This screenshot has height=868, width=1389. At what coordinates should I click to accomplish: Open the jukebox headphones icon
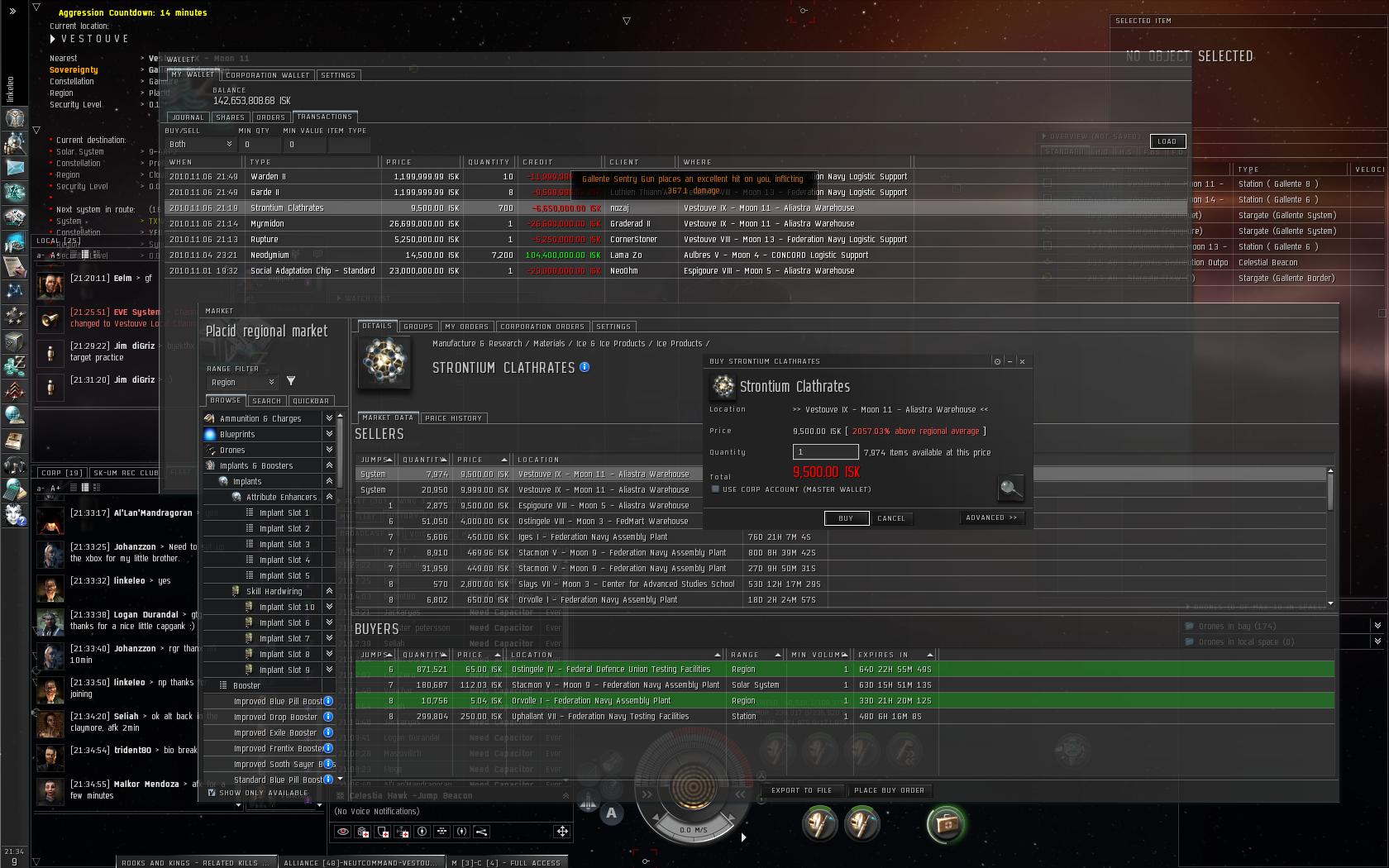pos(14,465)
